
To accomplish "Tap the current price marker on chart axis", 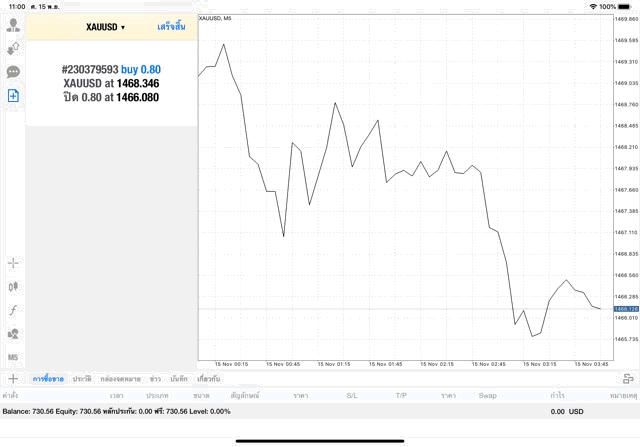I will click(626, 309).
